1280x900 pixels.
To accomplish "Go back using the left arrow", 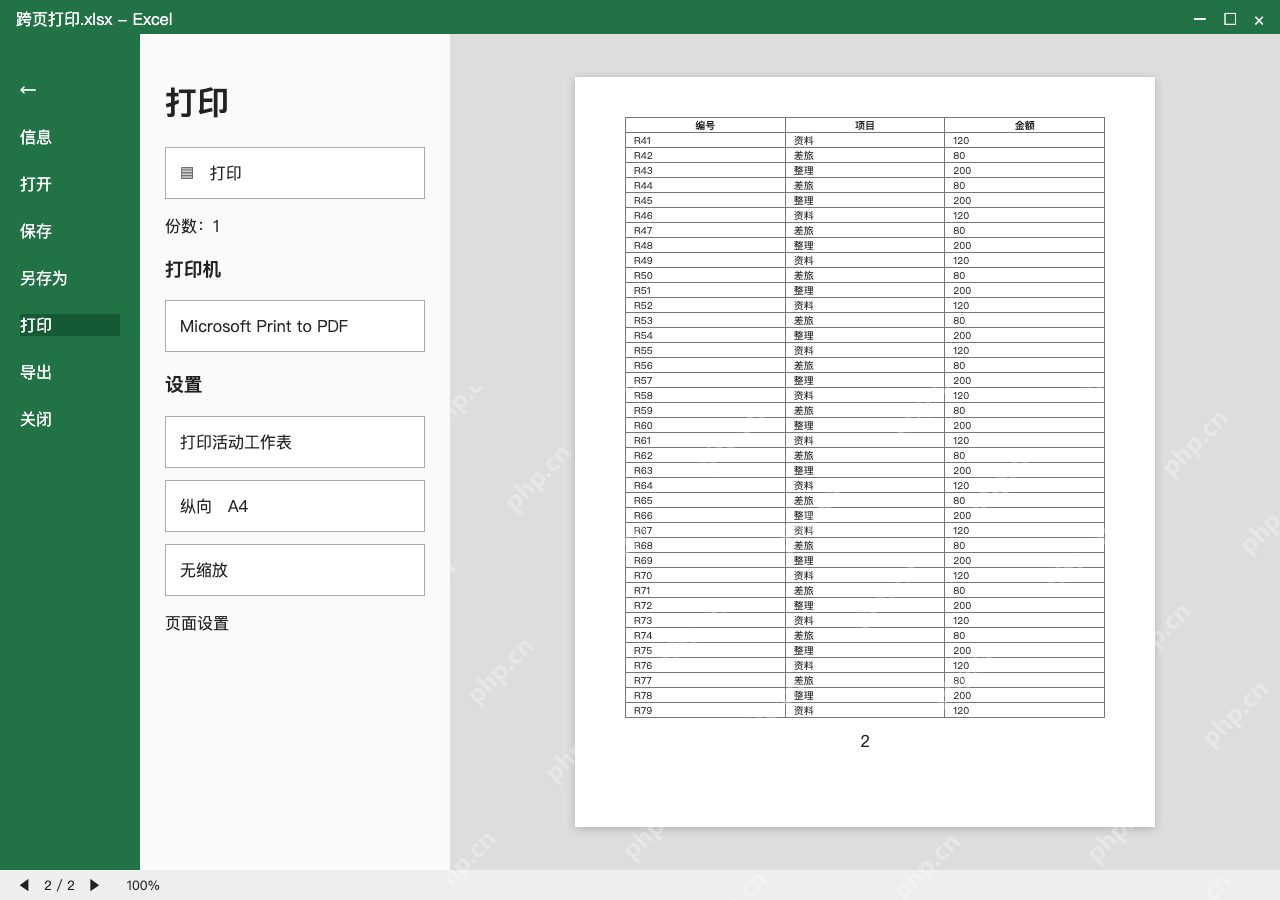I will coord(28,90).
